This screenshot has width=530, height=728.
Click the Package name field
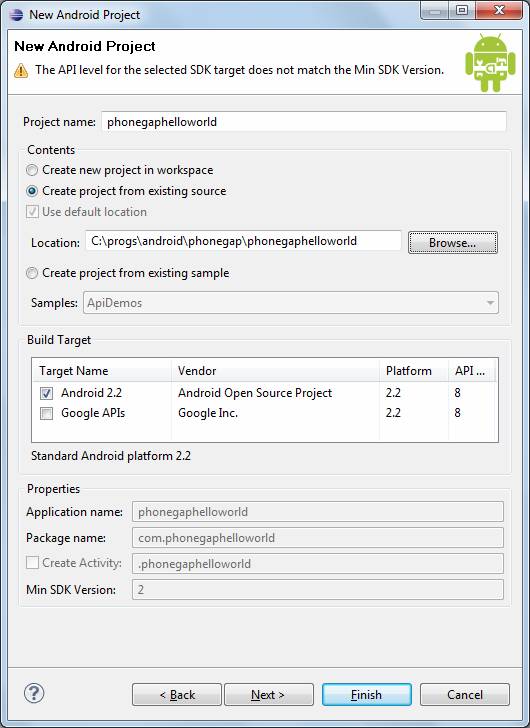318,538
